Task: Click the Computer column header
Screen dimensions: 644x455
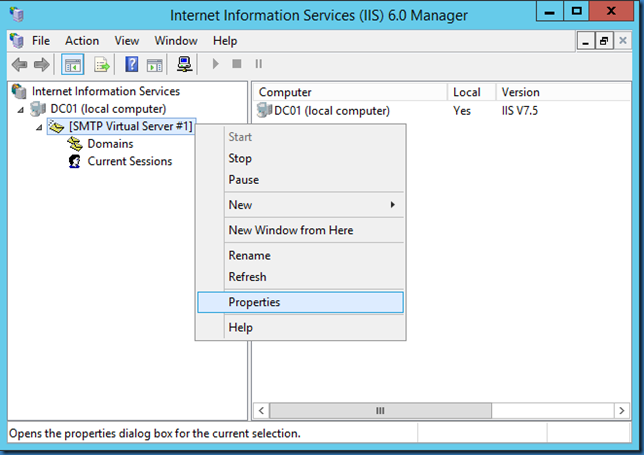Action: [x=285, y=92]
